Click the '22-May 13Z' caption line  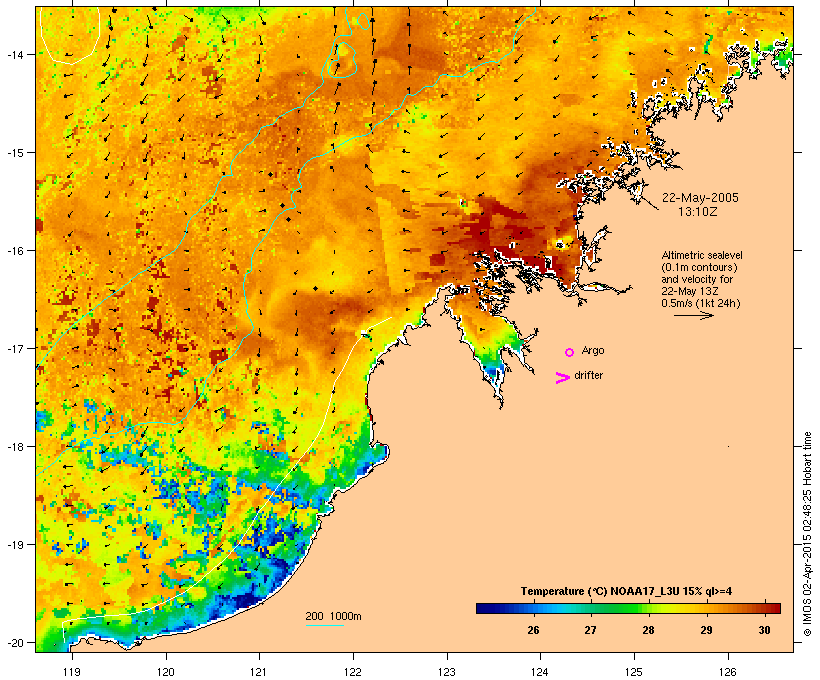point(689,291)
